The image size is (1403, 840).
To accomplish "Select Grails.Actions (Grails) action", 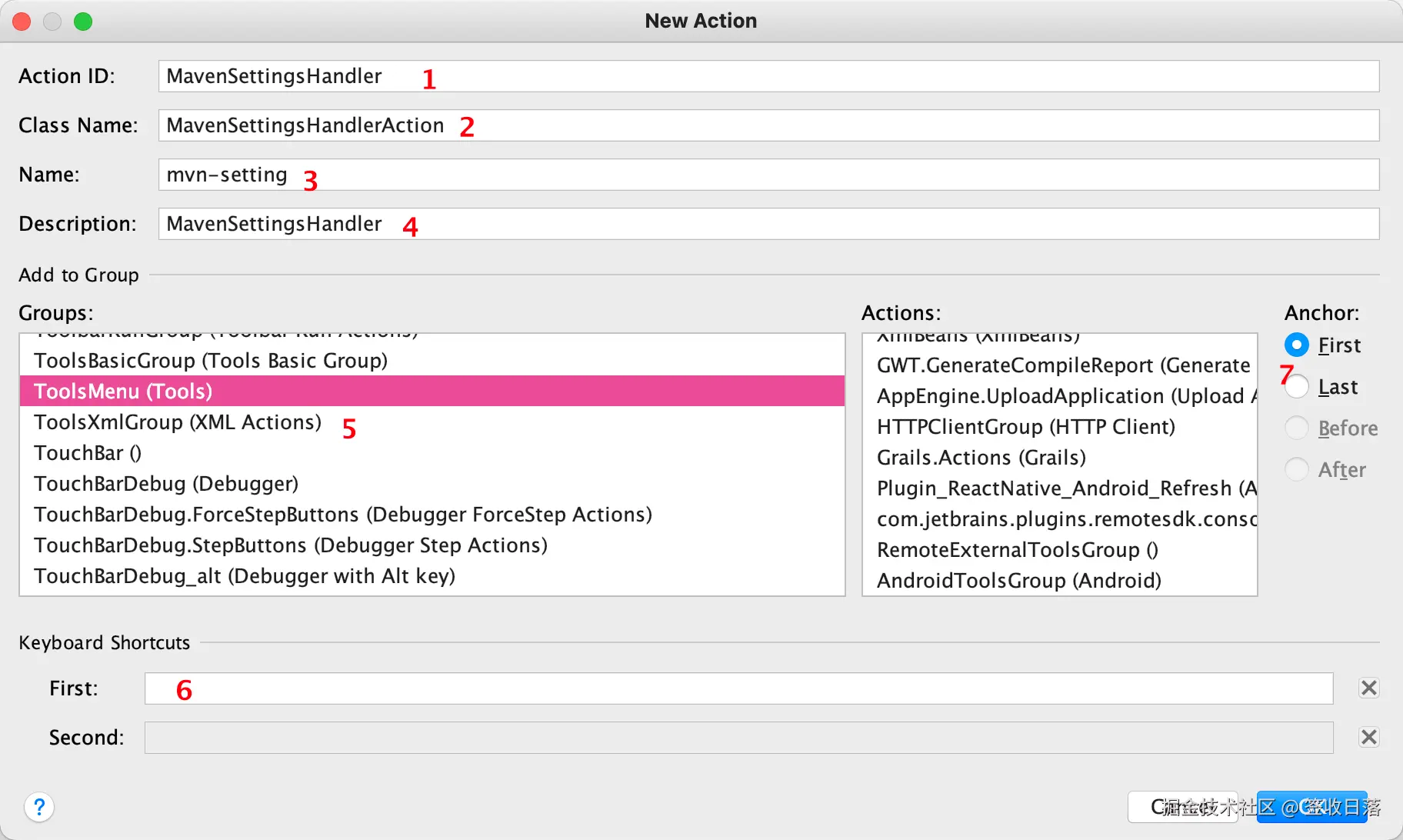I will 981,458.
